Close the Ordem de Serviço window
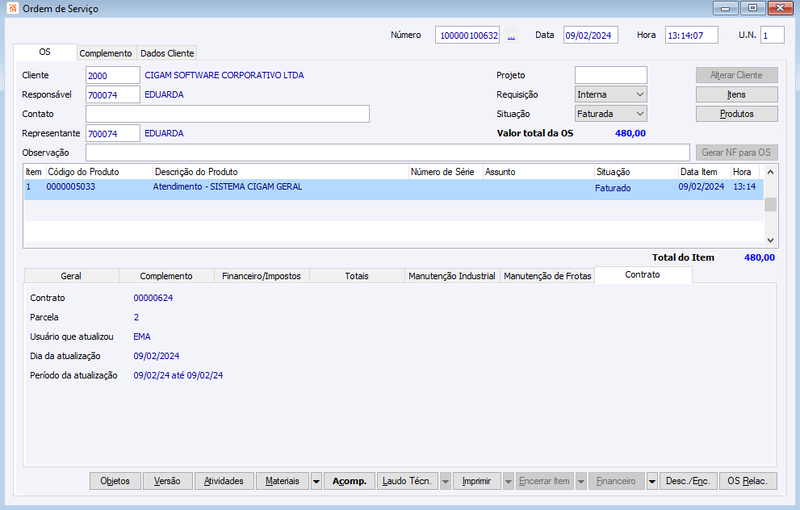This screenshot has width=800, height=510. click(x=780, y=8)
